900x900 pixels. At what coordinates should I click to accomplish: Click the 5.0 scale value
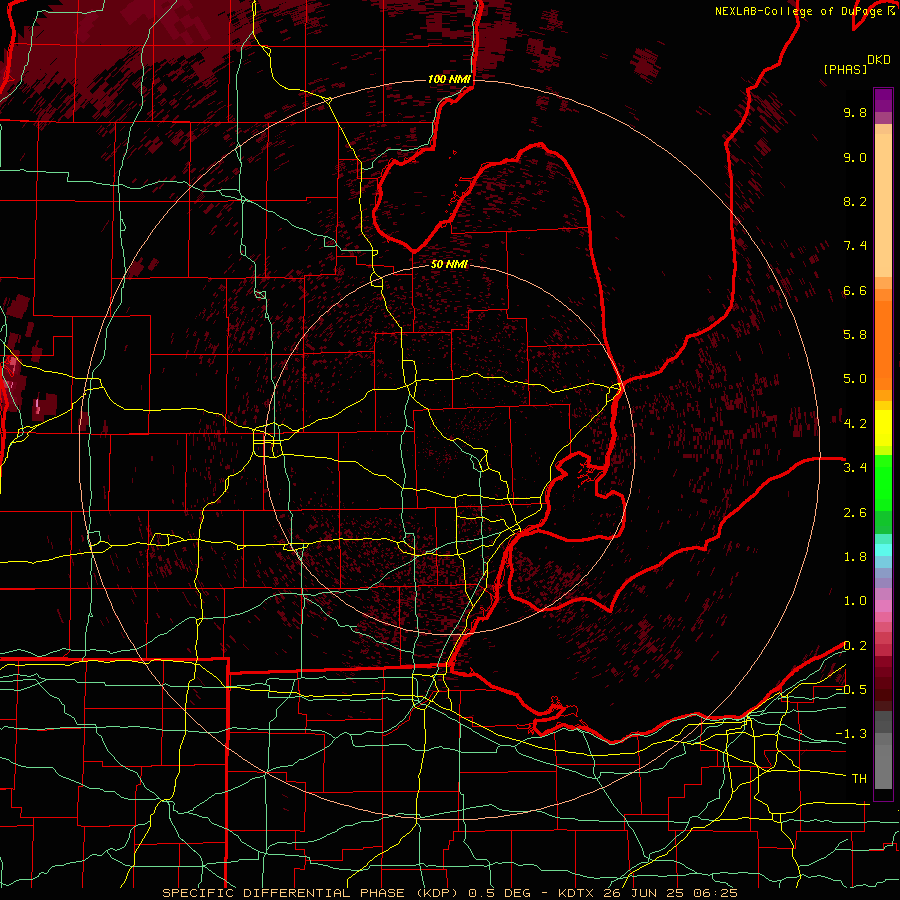(x=855, y=379)
